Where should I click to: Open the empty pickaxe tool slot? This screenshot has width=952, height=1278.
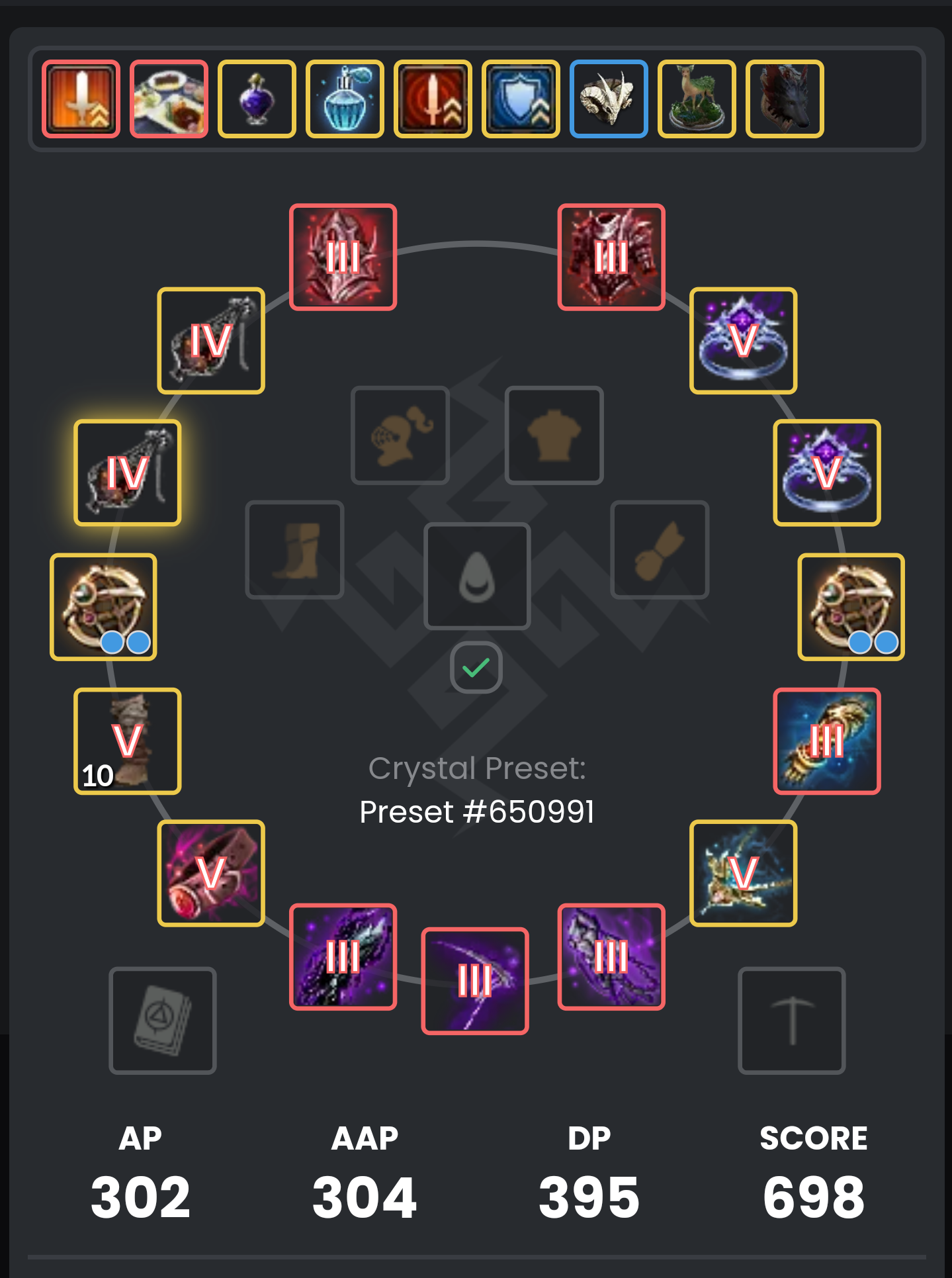pos(791,1020)
